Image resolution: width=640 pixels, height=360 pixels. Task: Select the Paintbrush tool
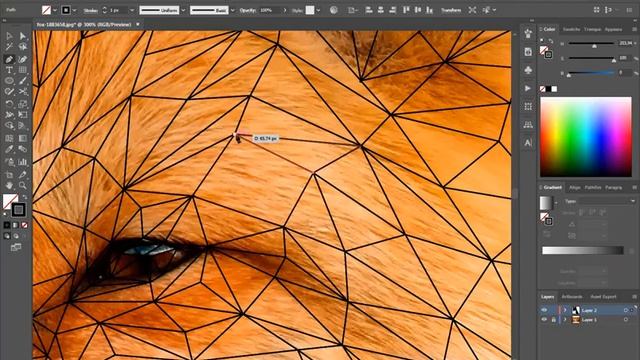[x=23, y=81]
